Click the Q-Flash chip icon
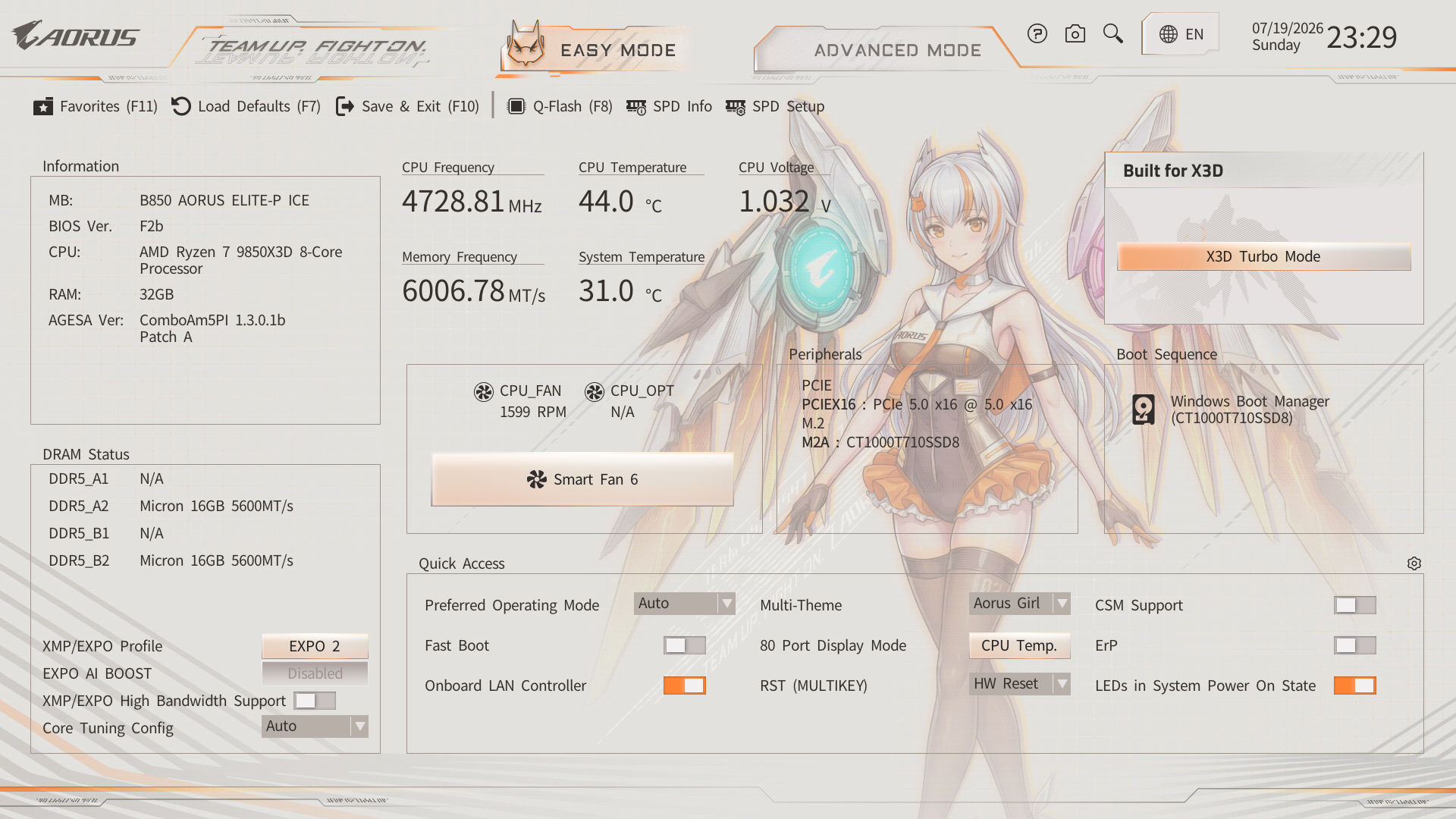The height and width of the screenshot is (819, 1456). pyautogui.click(x=516, y=106)
